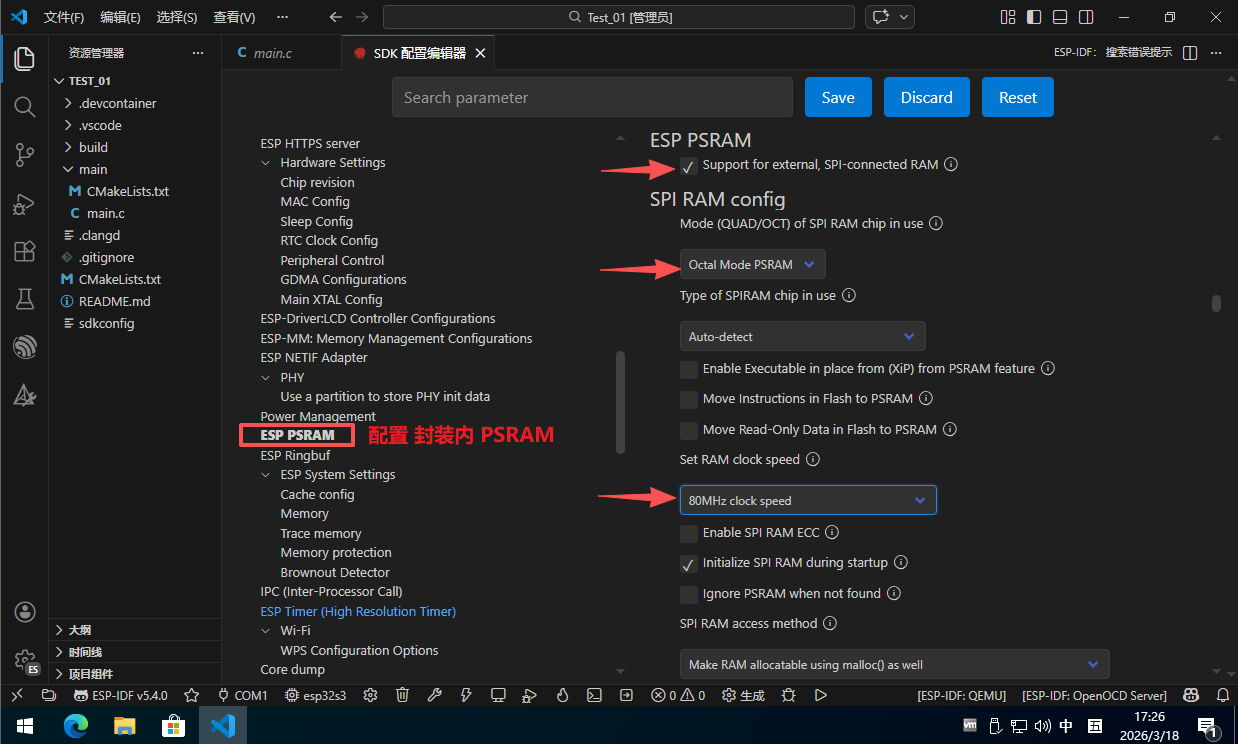Click the info icon next to SPI RAM access method

(830, 623)
